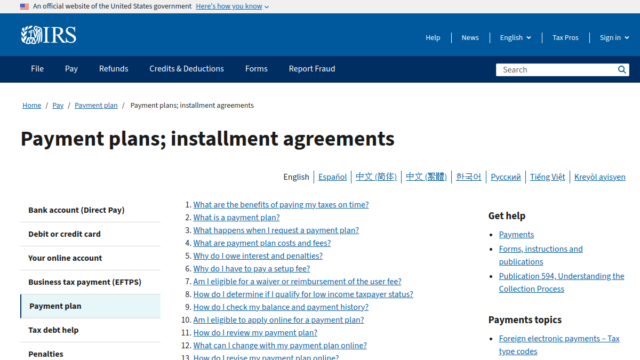Expand "Here's how you know" banner
Viewport: 640px width, 360px height.
[232, 7]
